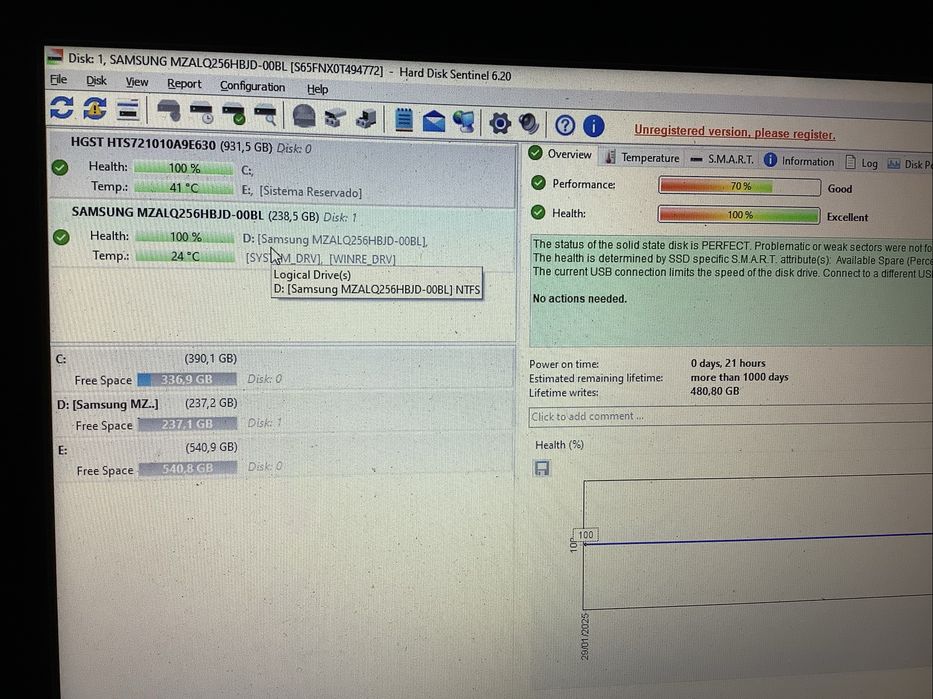The height and width of the screenshot is (699, 933).
Task: Click green check icon next to Performance
Action: tap(538, 183)
